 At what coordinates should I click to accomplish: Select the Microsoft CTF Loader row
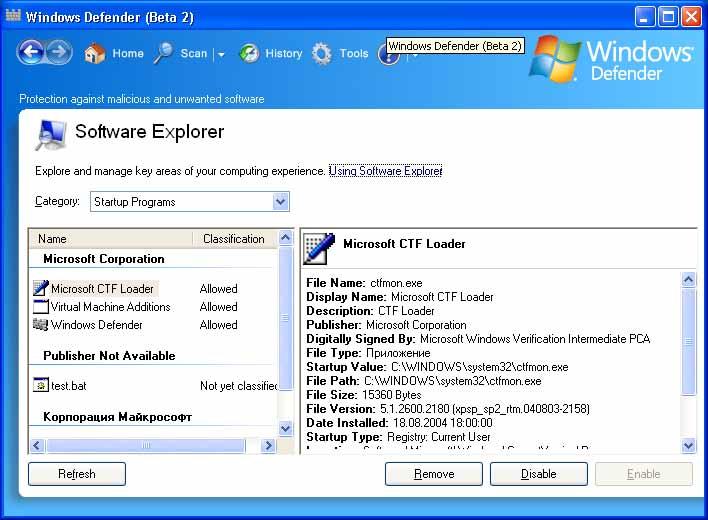153,288
